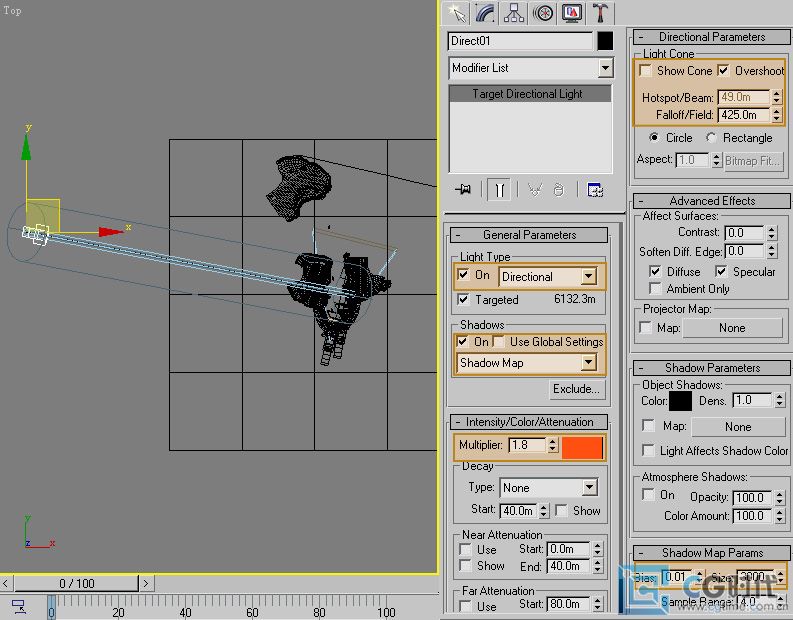
Task: Click the Multiplier value field
Action: pos(527,445)
